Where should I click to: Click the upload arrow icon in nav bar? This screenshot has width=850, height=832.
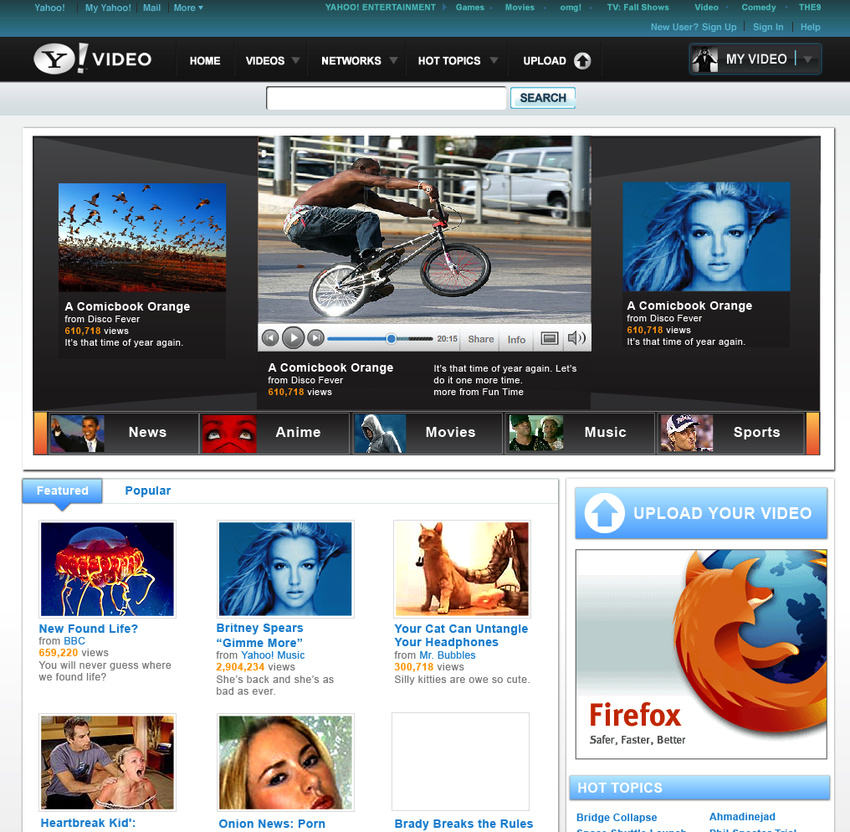(582, 61)
